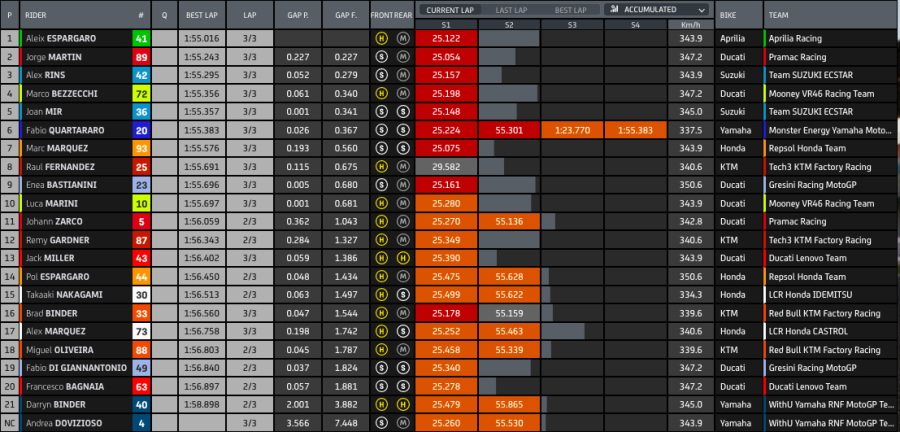Click the GAP P. column header
The width and height of the screenshot is (900, 432).
pyautogui.click(x=297, y=15)
